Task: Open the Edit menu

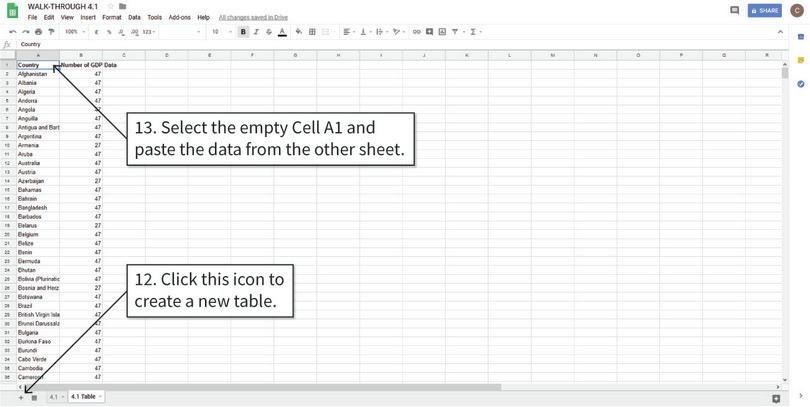Action: coord(49,18)
